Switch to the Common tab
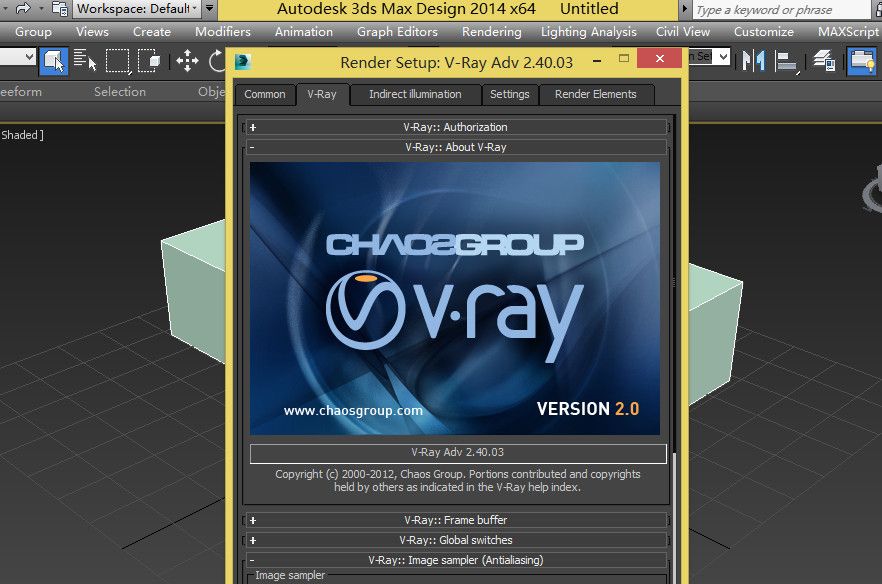 click(265, 95)
